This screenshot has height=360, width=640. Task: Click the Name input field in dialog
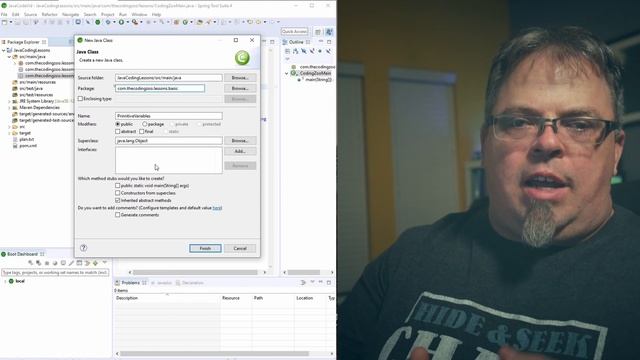click(x=169, y=116)
